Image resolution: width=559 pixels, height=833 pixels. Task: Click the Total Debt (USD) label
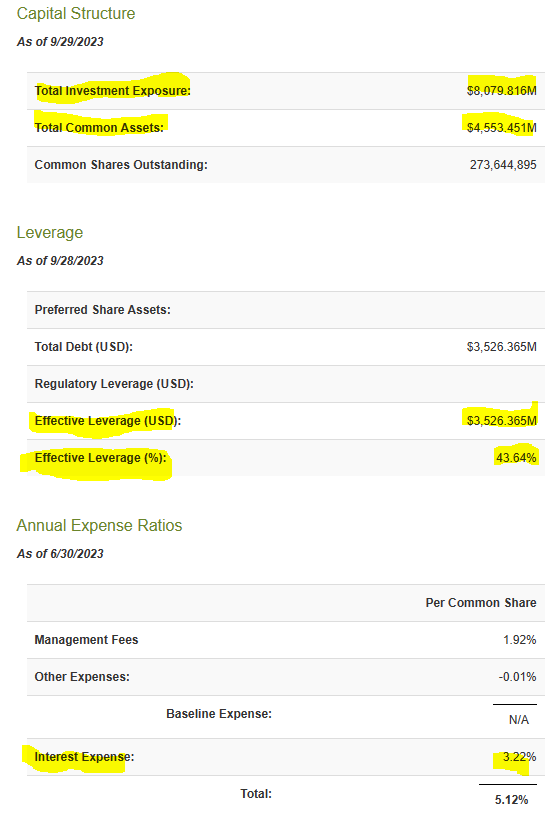click(x=83, y=347)
